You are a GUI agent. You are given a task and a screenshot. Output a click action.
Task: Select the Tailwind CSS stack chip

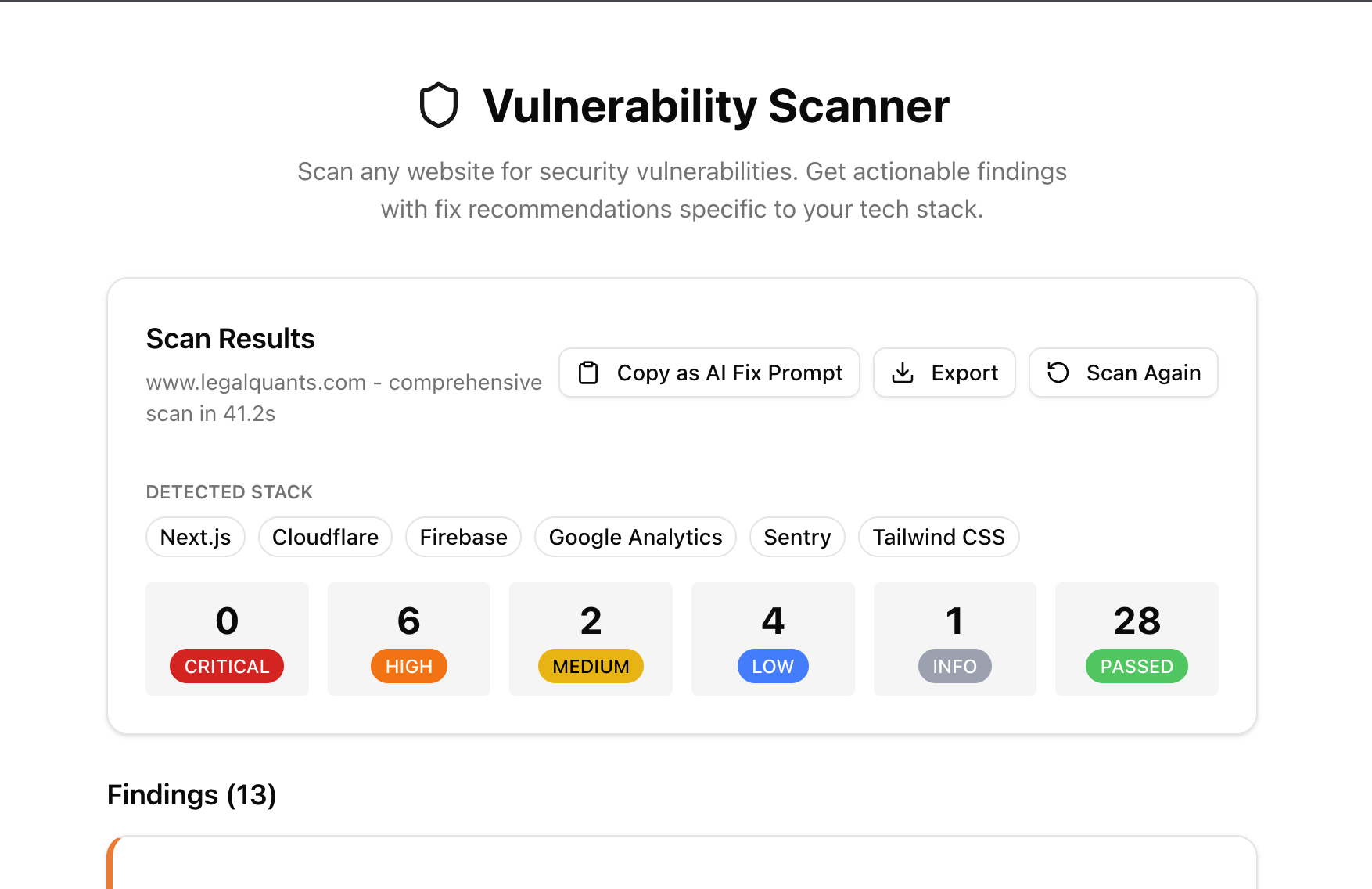[x=939, y=537]
